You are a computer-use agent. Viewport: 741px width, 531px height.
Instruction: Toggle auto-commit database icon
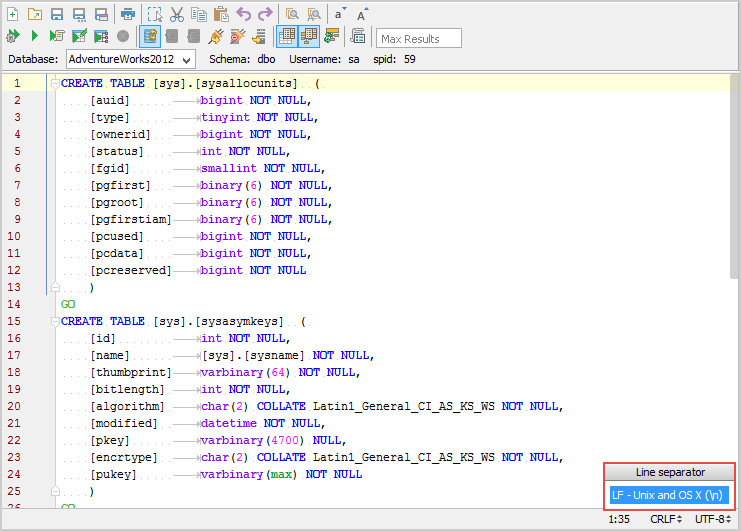150,36
